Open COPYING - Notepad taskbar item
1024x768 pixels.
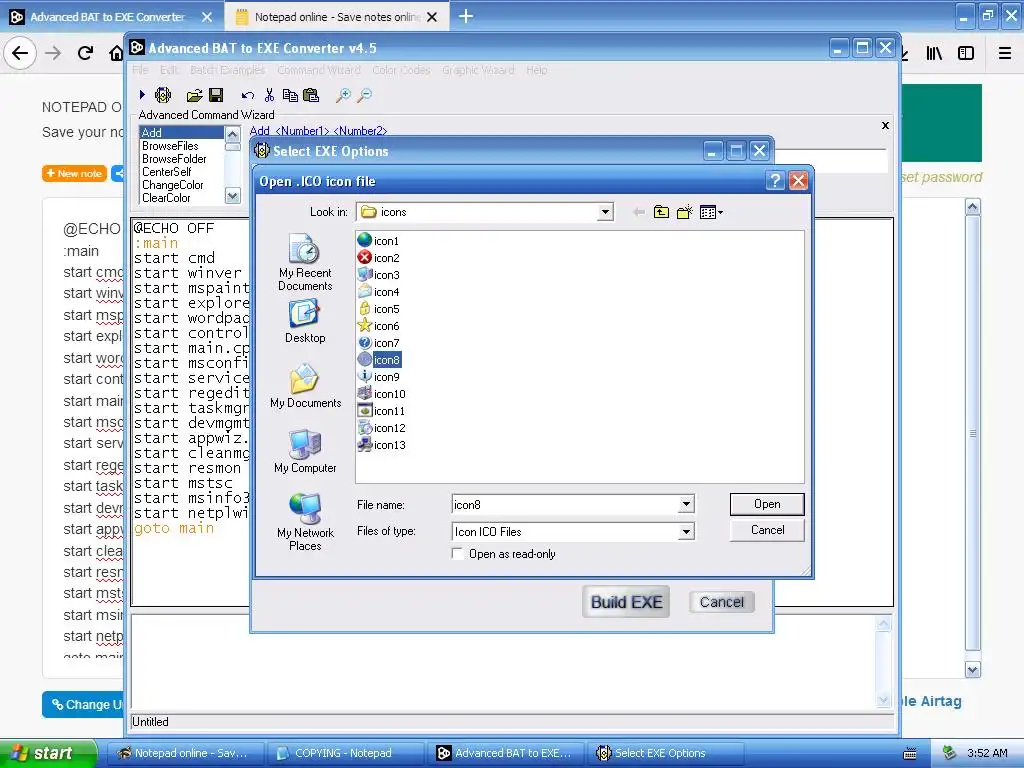pos(344,753)
